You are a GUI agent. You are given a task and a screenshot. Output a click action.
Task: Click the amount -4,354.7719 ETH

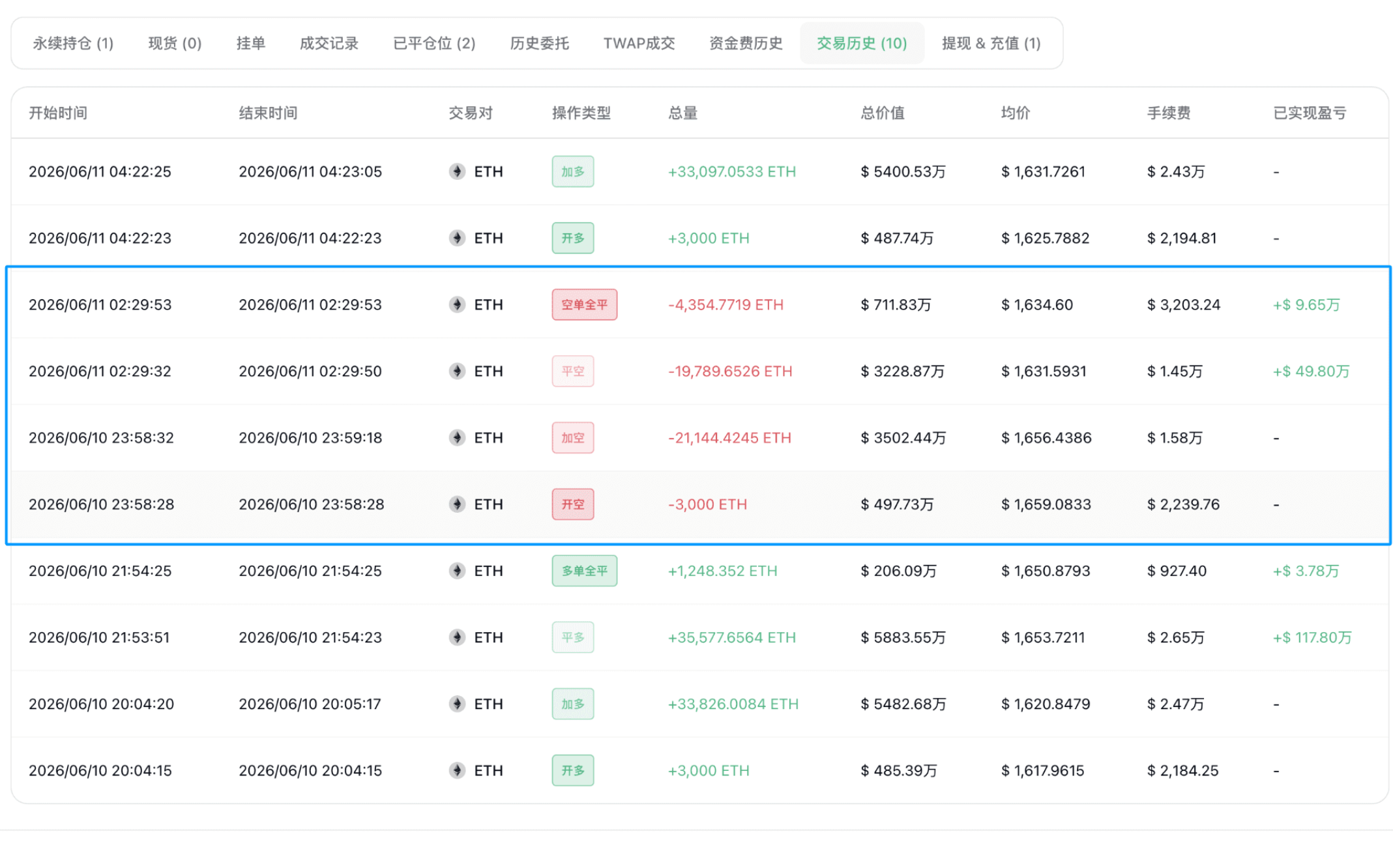(x=726, y=304)
